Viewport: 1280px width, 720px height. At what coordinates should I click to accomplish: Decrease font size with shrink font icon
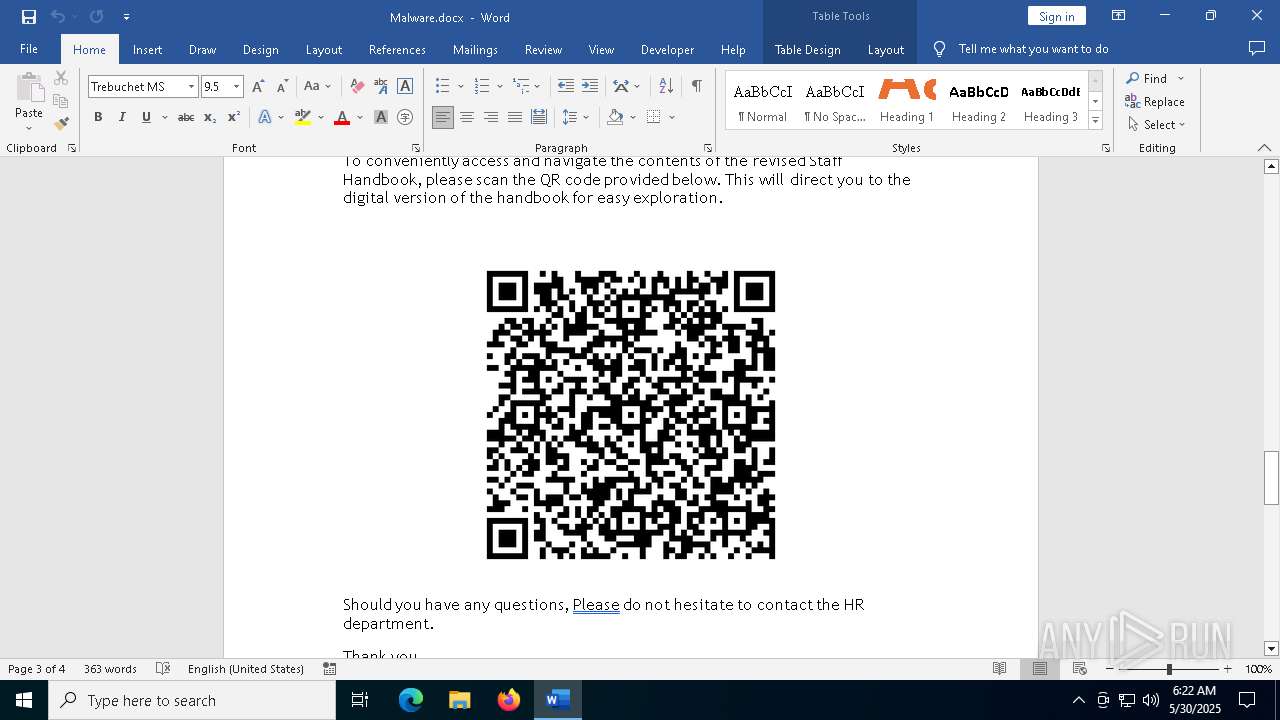coord(282,87)
